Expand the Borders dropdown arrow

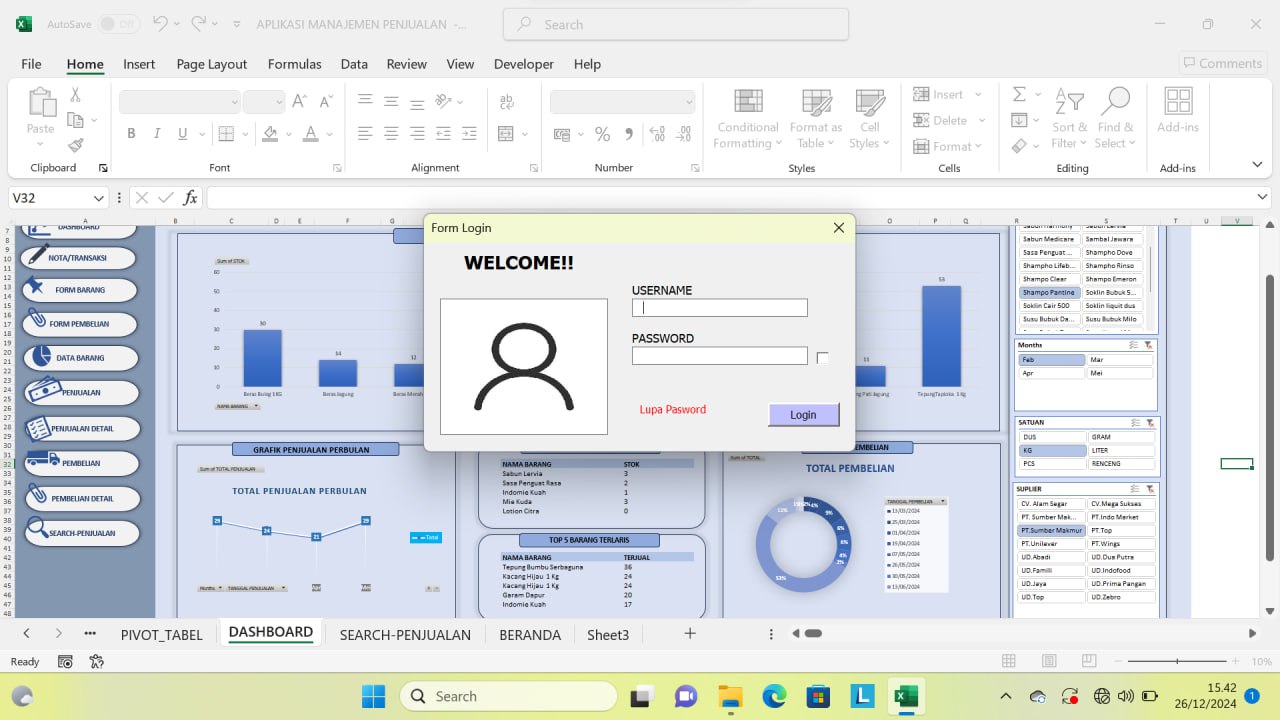tap(246, 133)
